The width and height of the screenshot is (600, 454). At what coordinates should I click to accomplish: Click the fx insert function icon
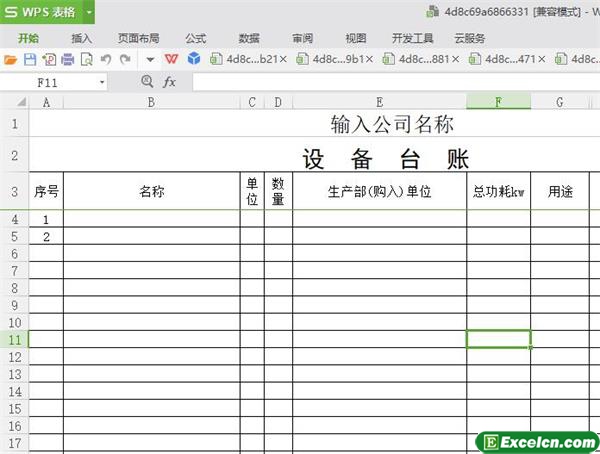[169, 82]
